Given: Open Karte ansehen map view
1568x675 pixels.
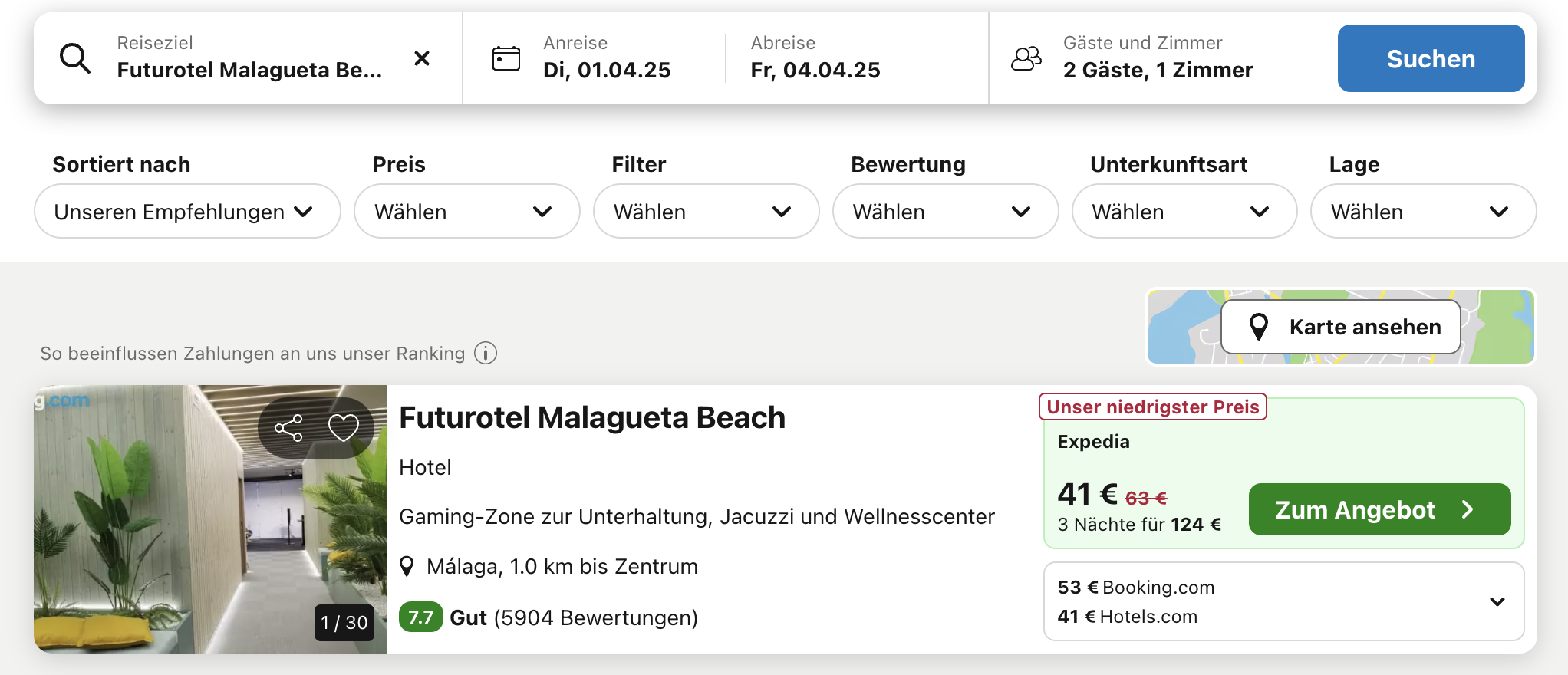Looking at the screenshot, I should [x=1341, y=327].
